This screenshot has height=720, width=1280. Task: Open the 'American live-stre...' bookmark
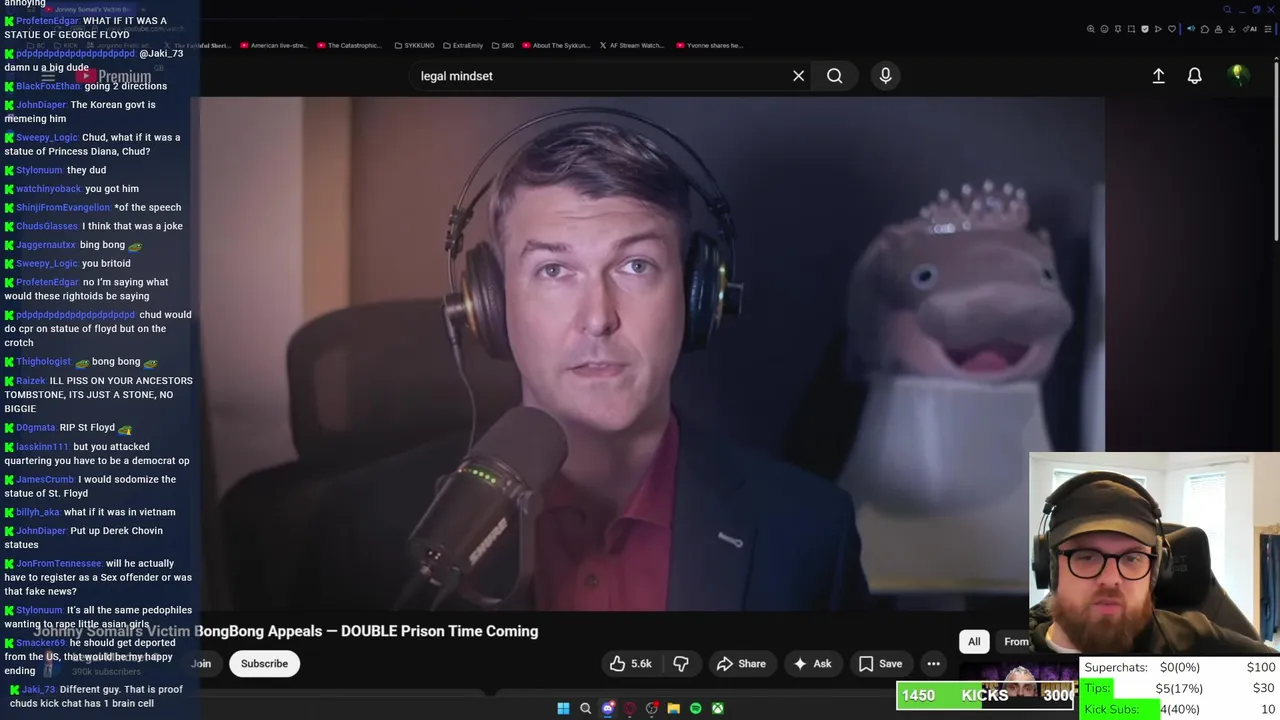[273, 45]
